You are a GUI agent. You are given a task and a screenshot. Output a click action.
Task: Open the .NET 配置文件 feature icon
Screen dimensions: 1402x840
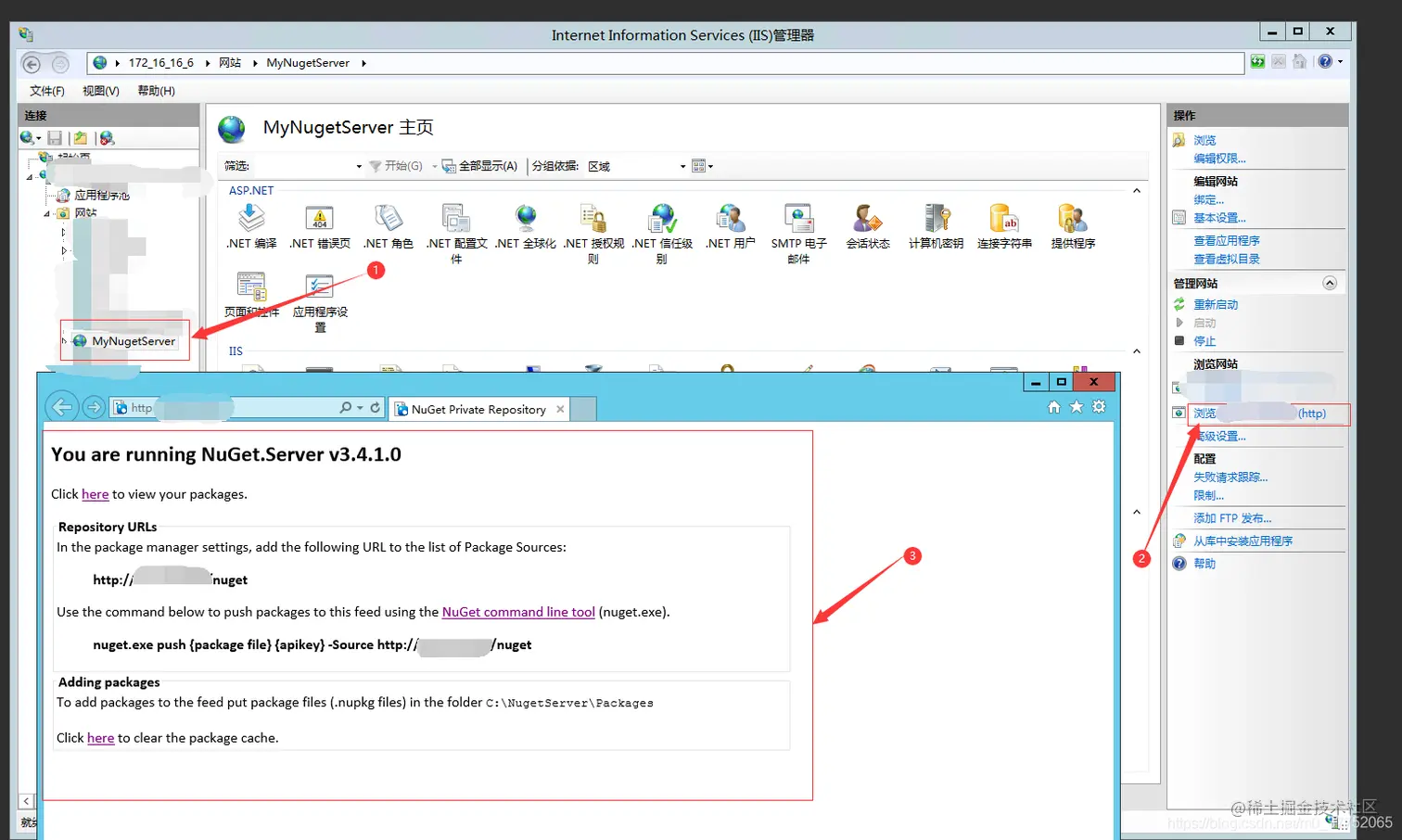[456, 218]
